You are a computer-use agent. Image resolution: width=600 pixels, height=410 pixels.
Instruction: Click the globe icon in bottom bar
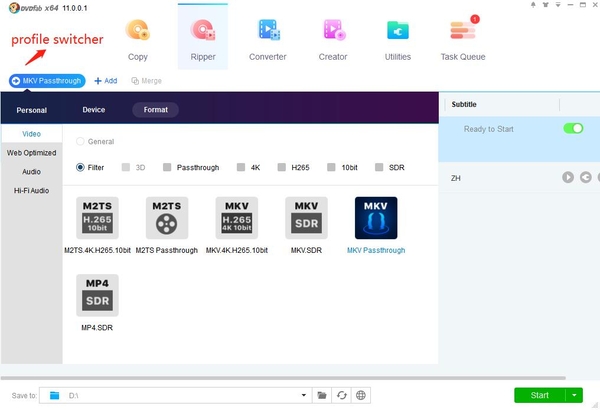point(361,395)
